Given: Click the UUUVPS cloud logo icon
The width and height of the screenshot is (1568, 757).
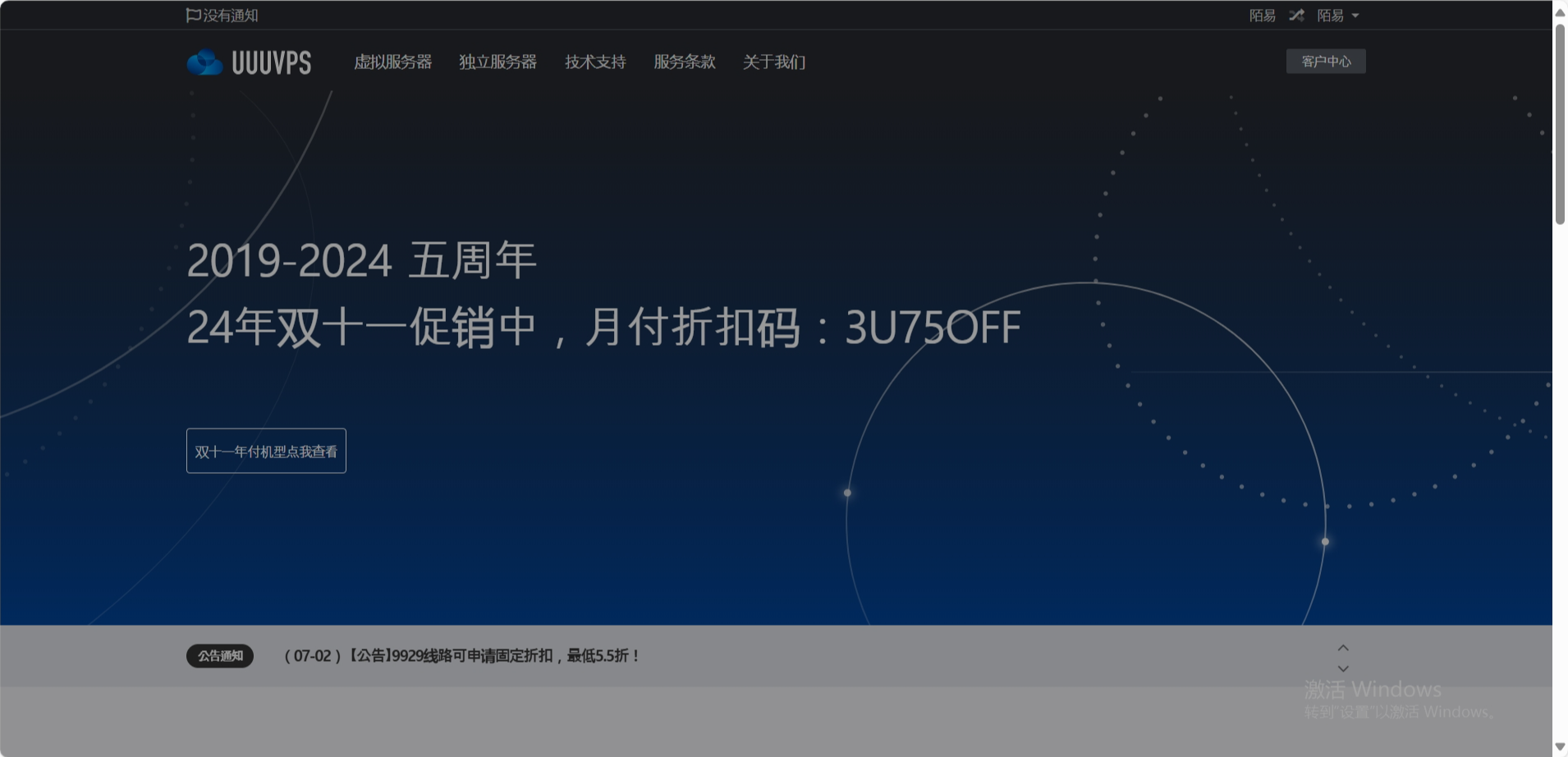Looking at the screenshot, I should tap(204, 61).
